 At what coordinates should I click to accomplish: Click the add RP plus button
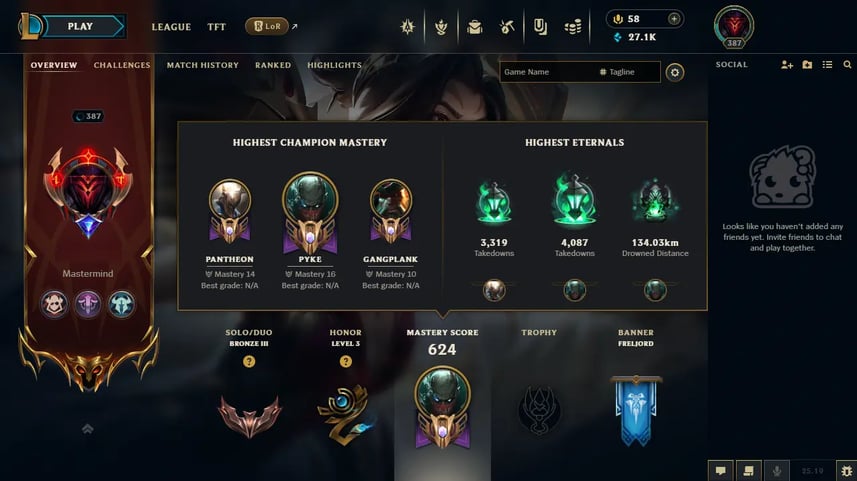coord(674,19)
